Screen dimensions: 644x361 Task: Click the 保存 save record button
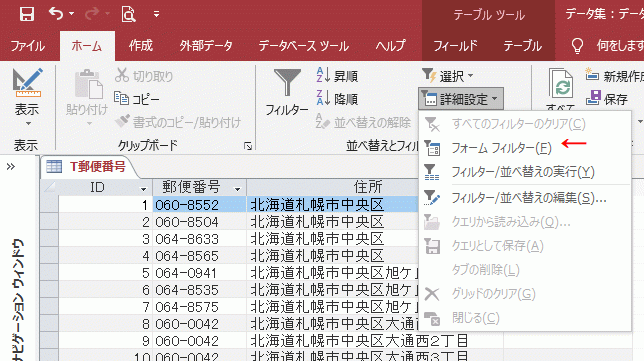coord(607,99)
